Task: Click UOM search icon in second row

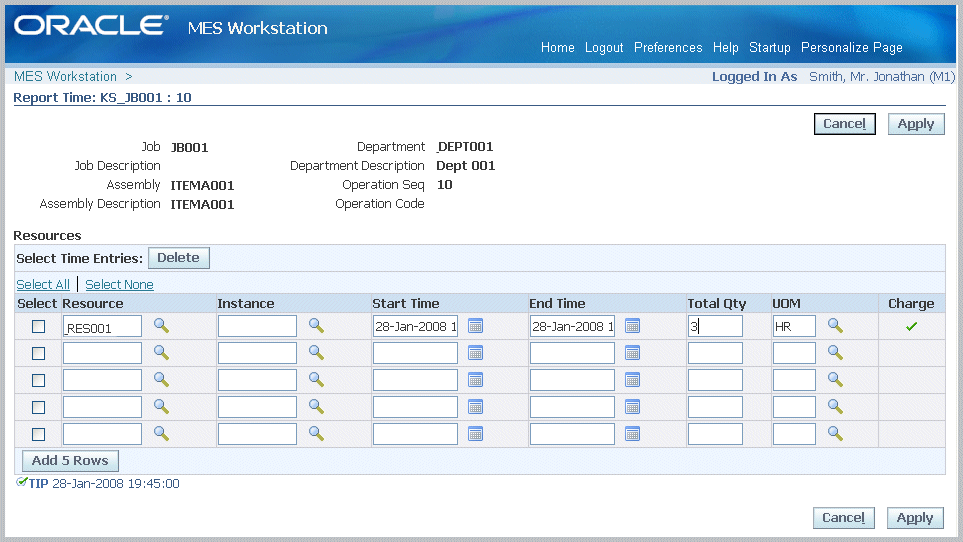Action: click(x=835, y=352)
